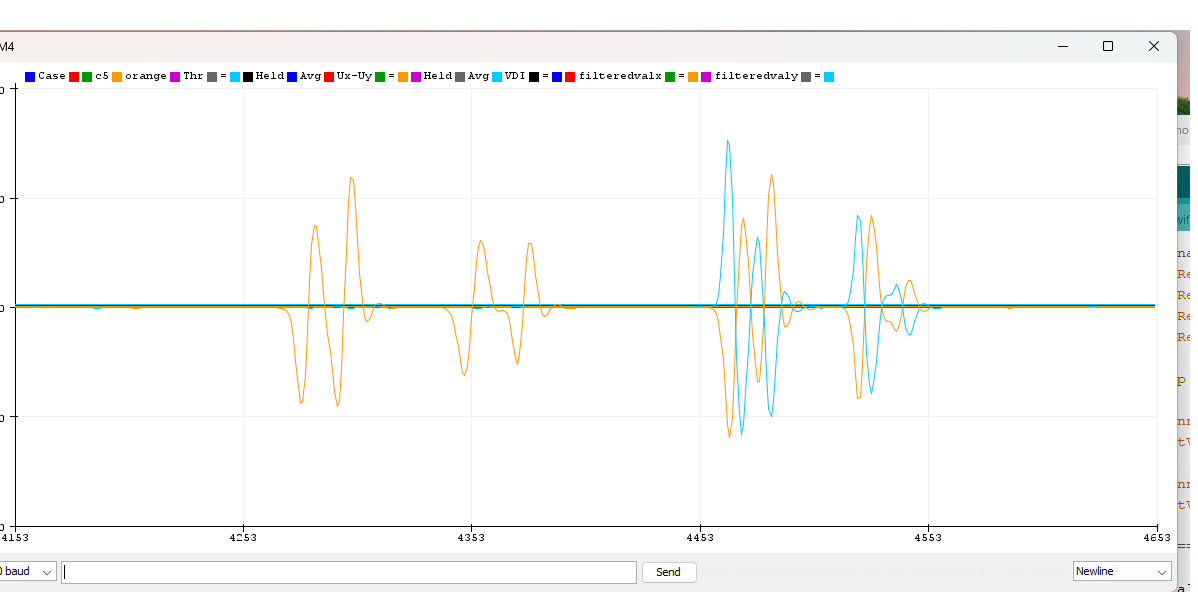Open the Newline line-ending dropdown

coord(1122,572)
